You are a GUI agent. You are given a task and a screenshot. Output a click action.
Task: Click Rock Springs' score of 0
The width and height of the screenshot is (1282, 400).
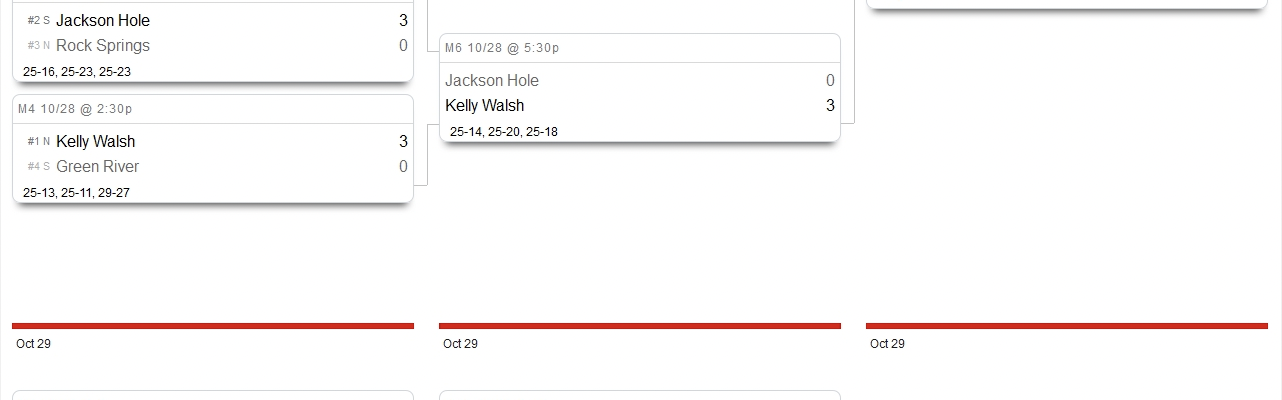403,45
